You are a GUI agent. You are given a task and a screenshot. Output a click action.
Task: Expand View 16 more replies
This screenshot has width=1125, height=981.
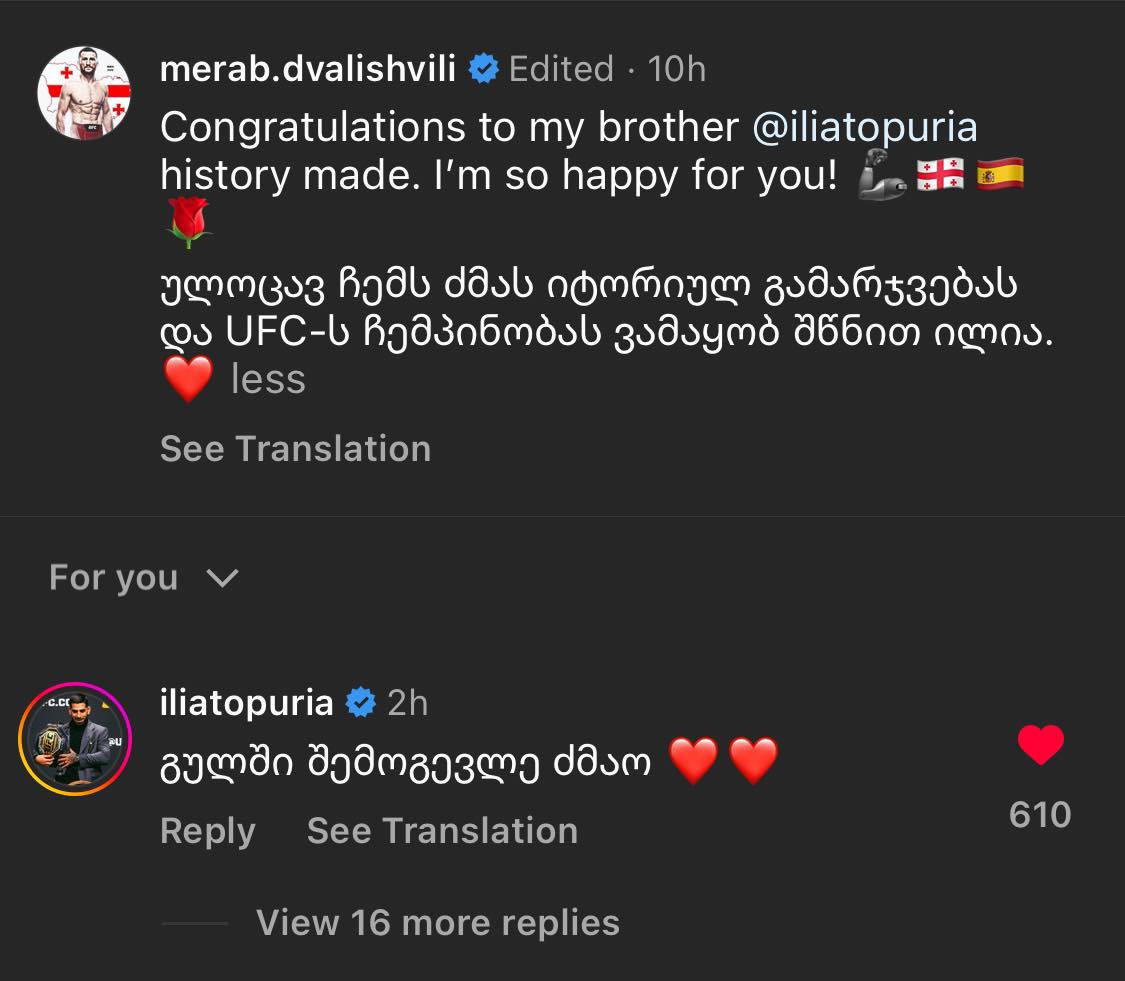click(x=437, y=922)
